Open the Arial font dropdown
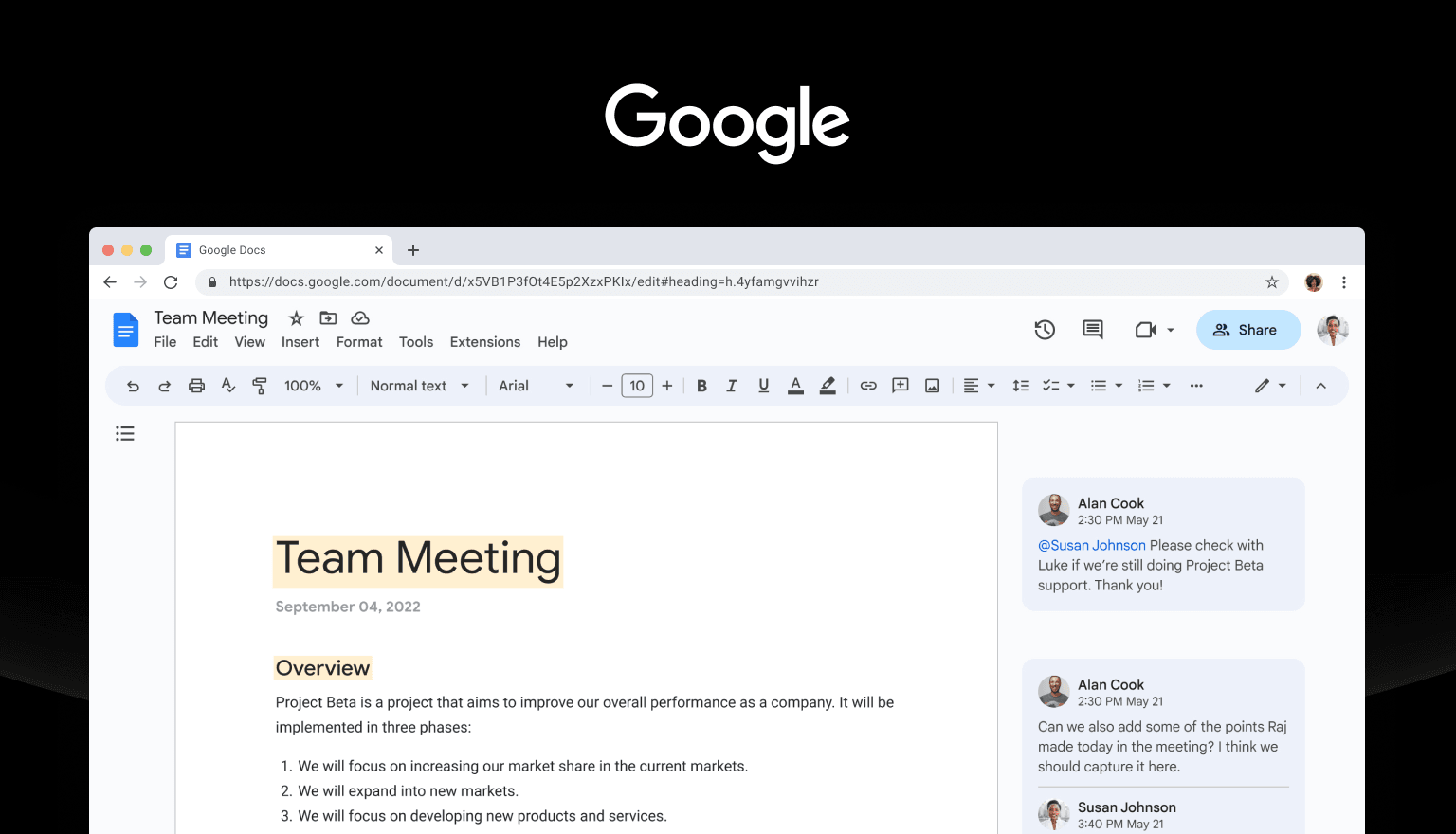 click(x=537, y=386)
